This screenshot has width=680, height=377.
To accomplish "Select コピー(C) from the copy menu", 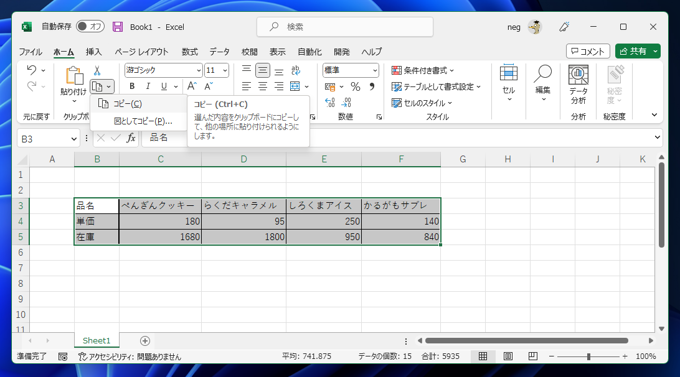I will [138, 104].
